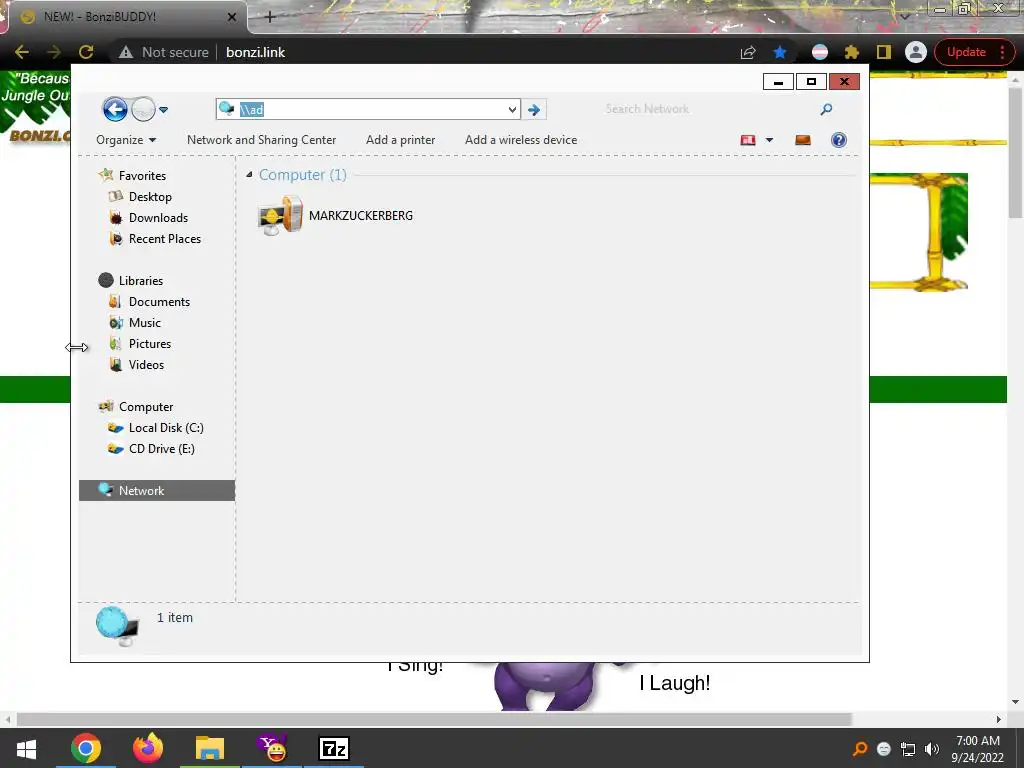Screen dimensions: 1024x768
Task: Switch to the BonziBUDDY Chrome tab
Action: 124,17
